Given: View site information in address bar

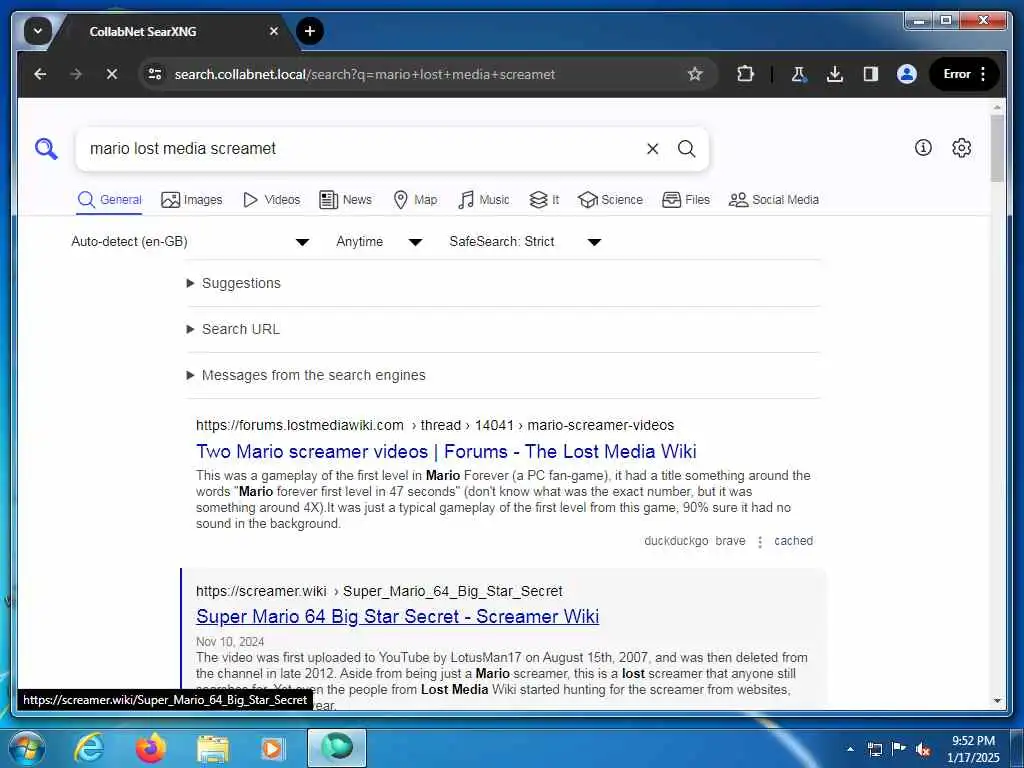Looking at the screenshot, I should coord(155,74).
